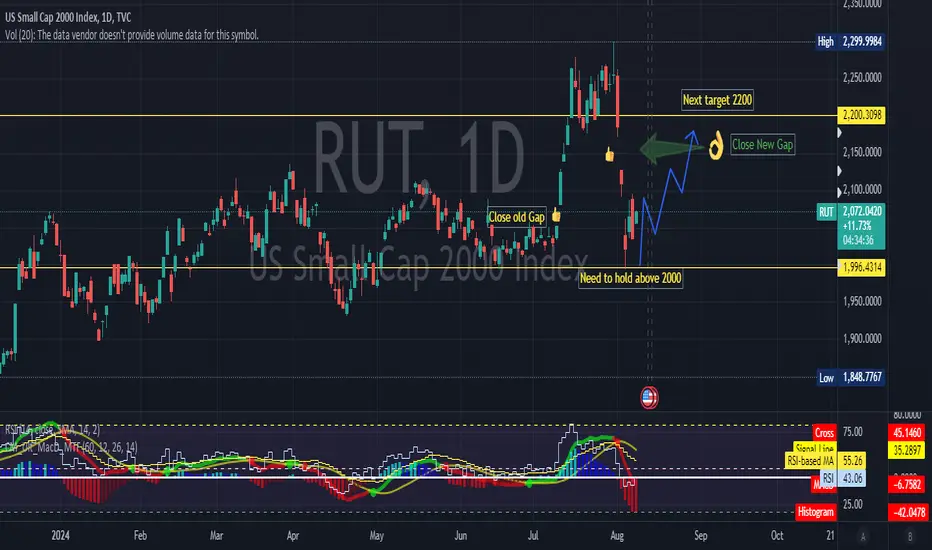Click the Signal Line value 35.2897
Image resolution: width=932 pixels, height=550 pixels.
(907, 451)
